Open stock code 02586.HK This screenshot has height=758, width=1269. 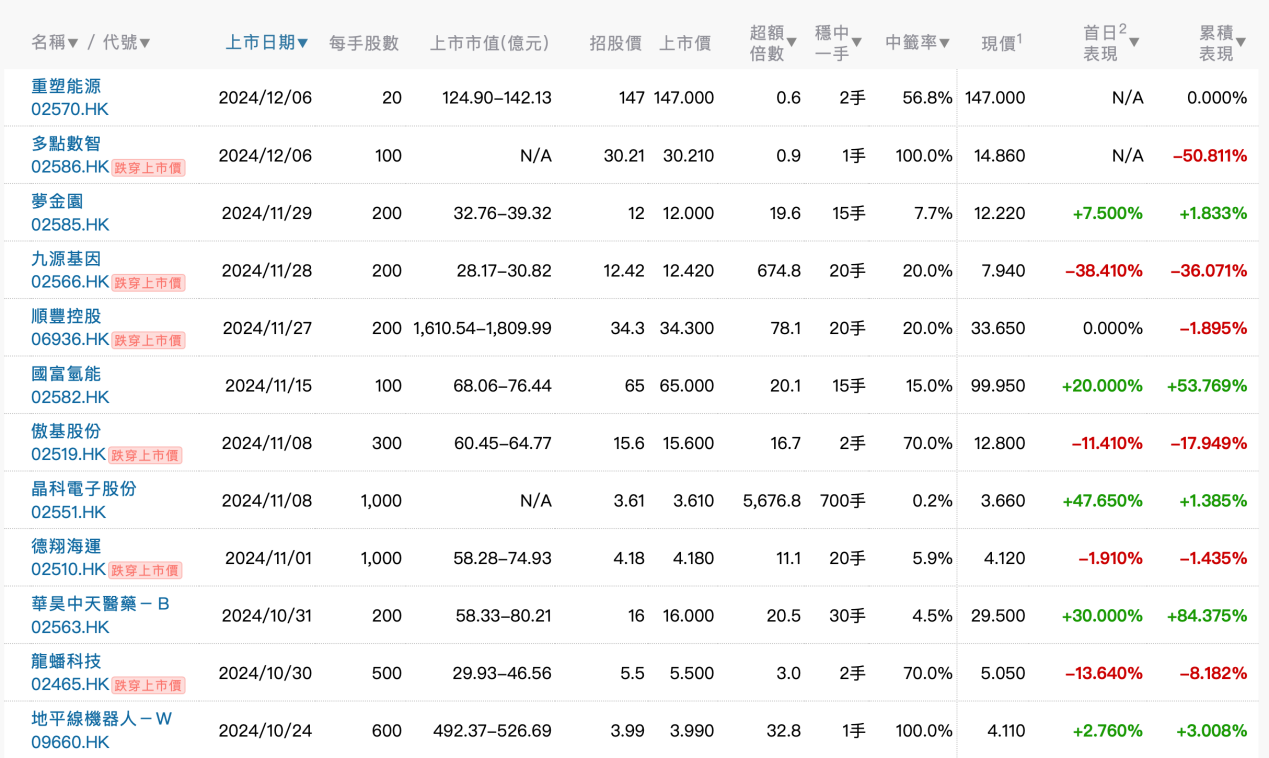(x=69, y=167)
